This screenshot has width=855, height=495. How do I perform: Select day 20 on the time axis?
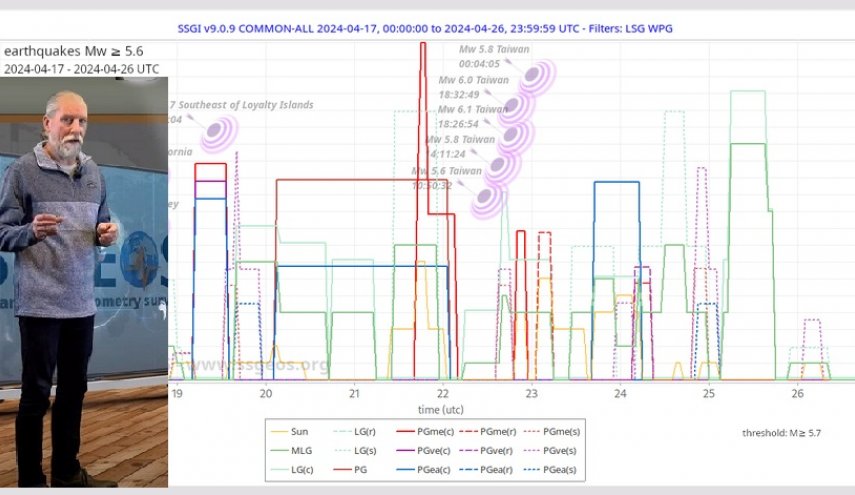tap(266, 393)
